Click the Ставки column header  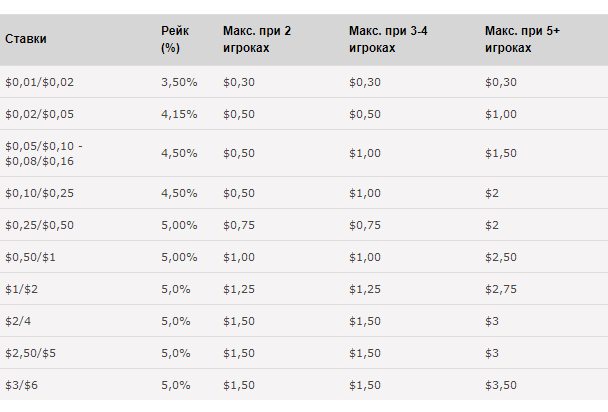[x=26, y=39]
